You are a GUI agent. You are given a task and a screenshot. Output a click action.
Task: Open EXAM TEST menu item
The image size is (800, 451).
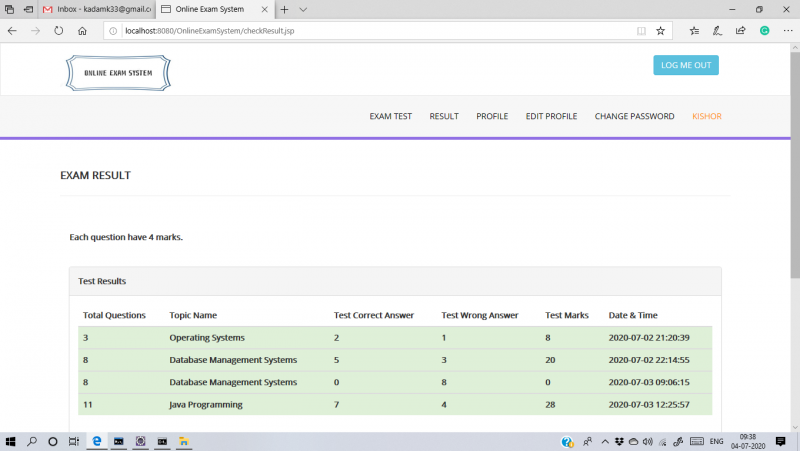(390, 116)
